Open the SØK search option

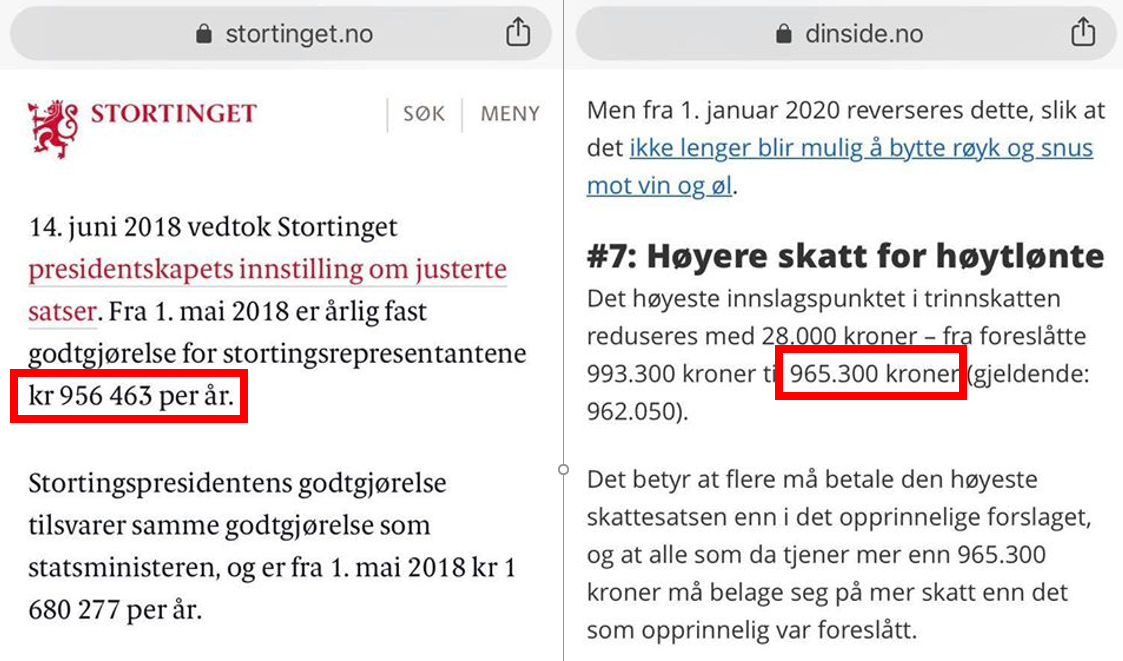click(423, 114)
